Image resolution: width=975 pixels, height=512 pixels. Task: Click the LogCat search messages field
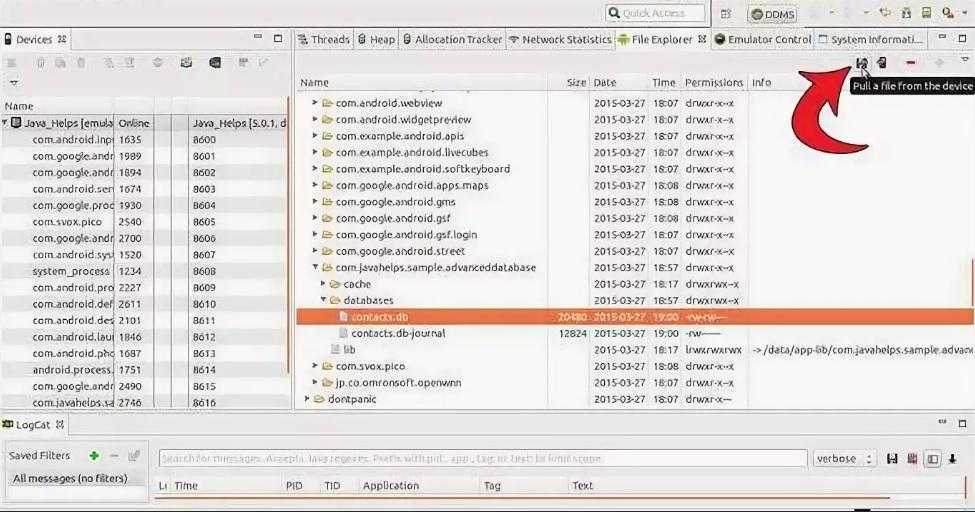click(x=482, y=459)
